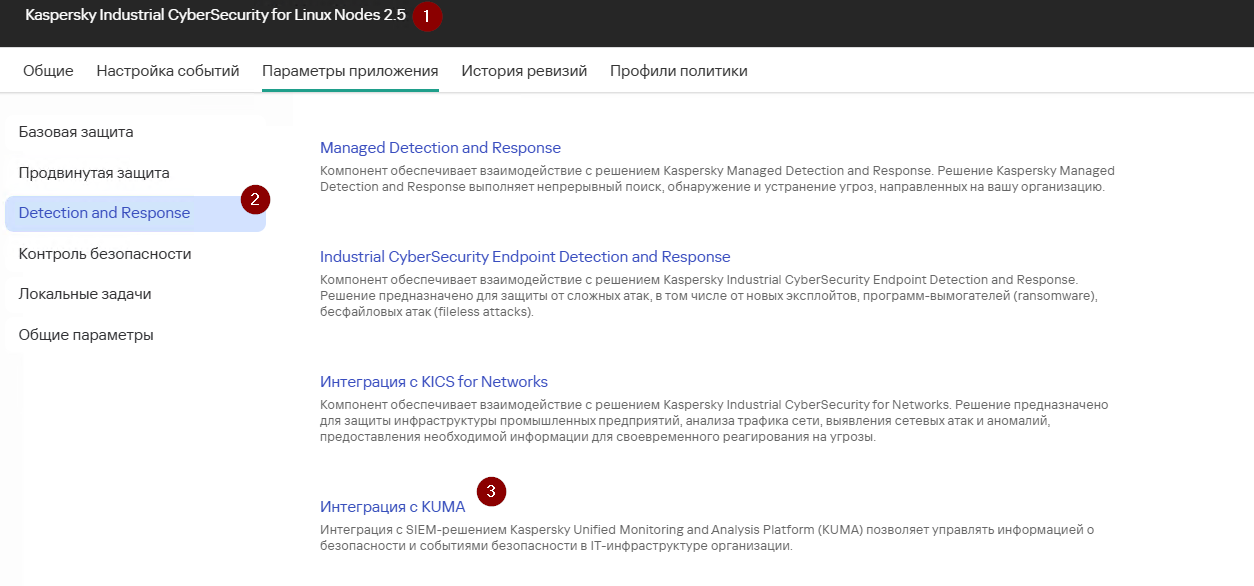This screenshot has width=1254, height=586.
Task: Click the red annotation marker numbered 2
Action: point(255,199)
